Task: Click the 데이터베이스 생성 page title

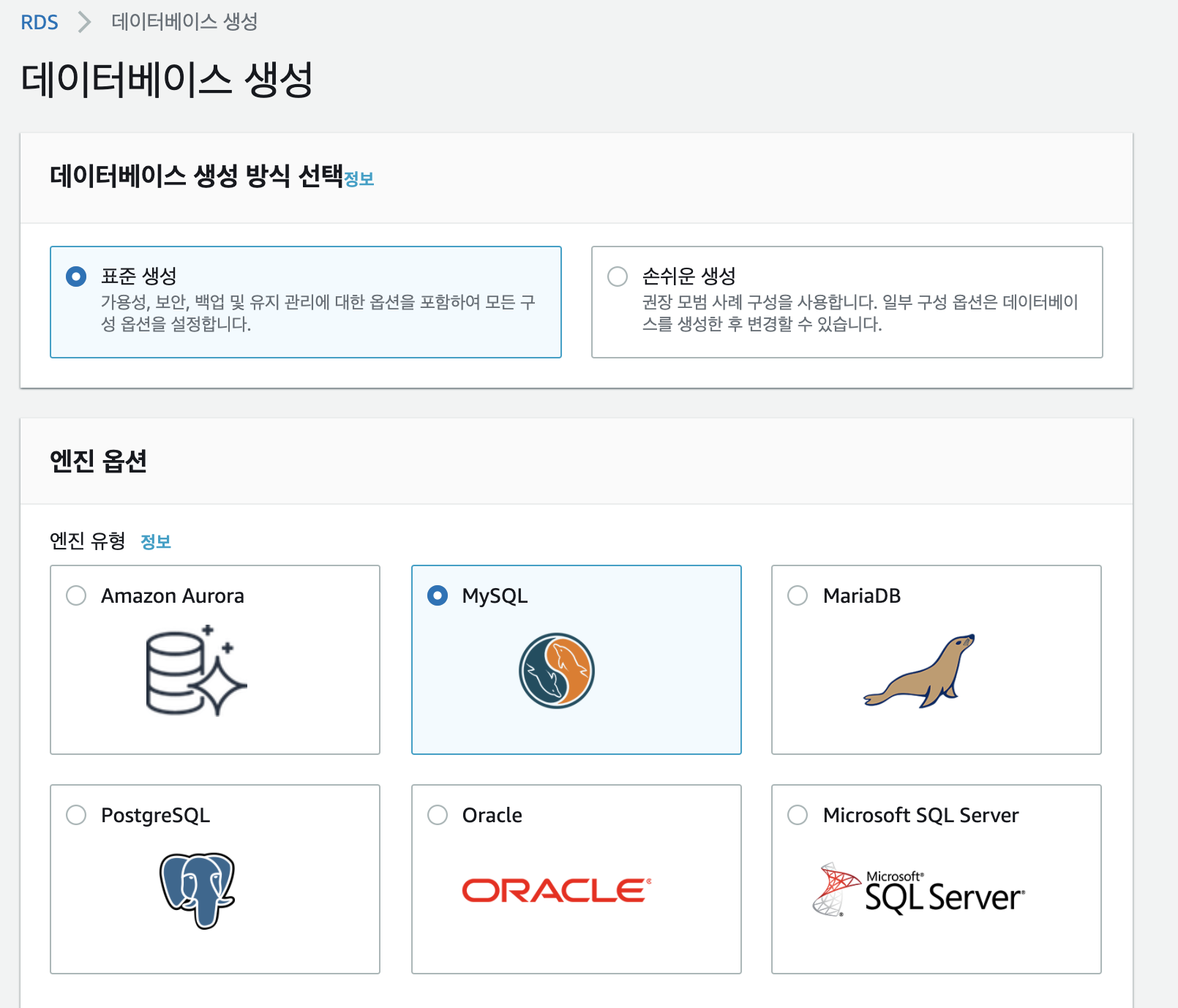Action: (x=167, y=79)
